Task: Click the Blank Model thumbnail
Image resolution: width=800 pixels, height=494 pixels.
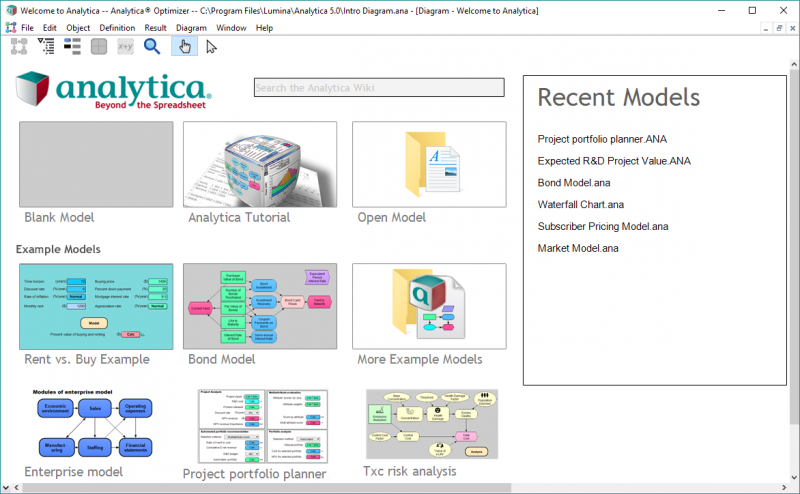Action: 96,164
